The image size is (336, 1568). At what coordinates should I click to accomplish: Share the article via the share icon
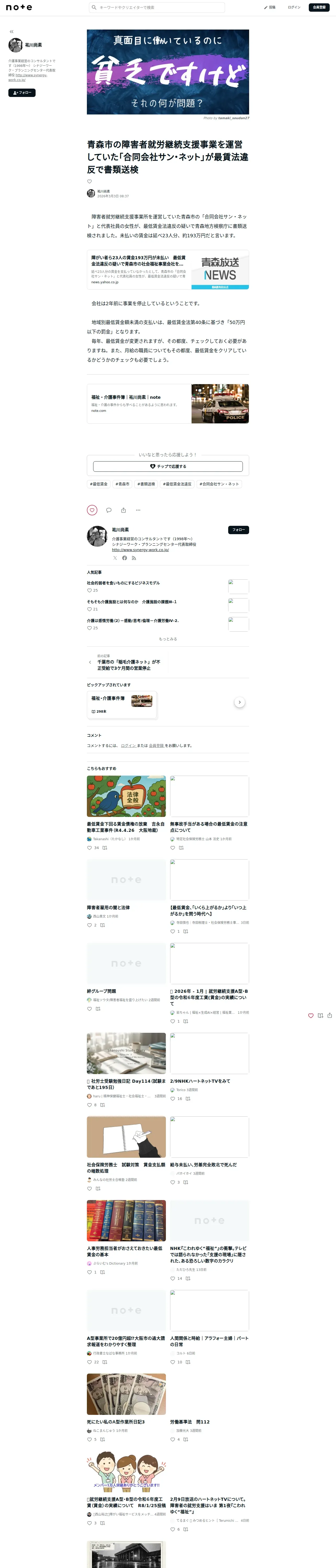point(123,510)
